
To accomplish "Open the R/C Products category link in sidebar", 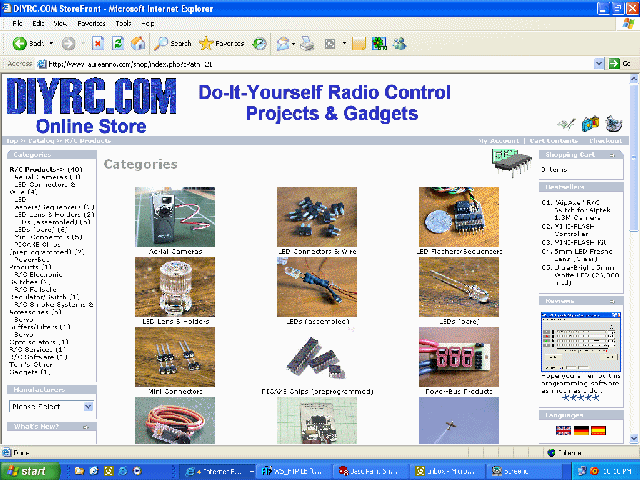I will [x=45, y=169].
